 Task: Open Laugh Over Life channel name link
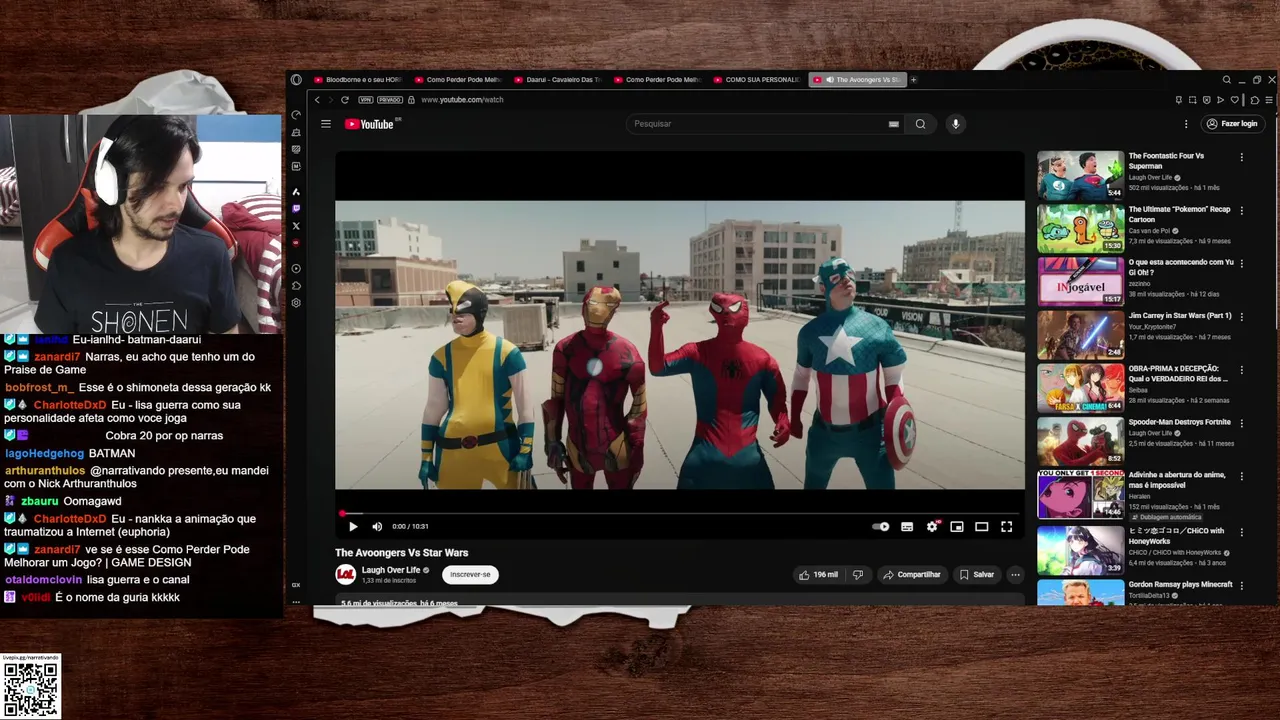tap(391, 570)
